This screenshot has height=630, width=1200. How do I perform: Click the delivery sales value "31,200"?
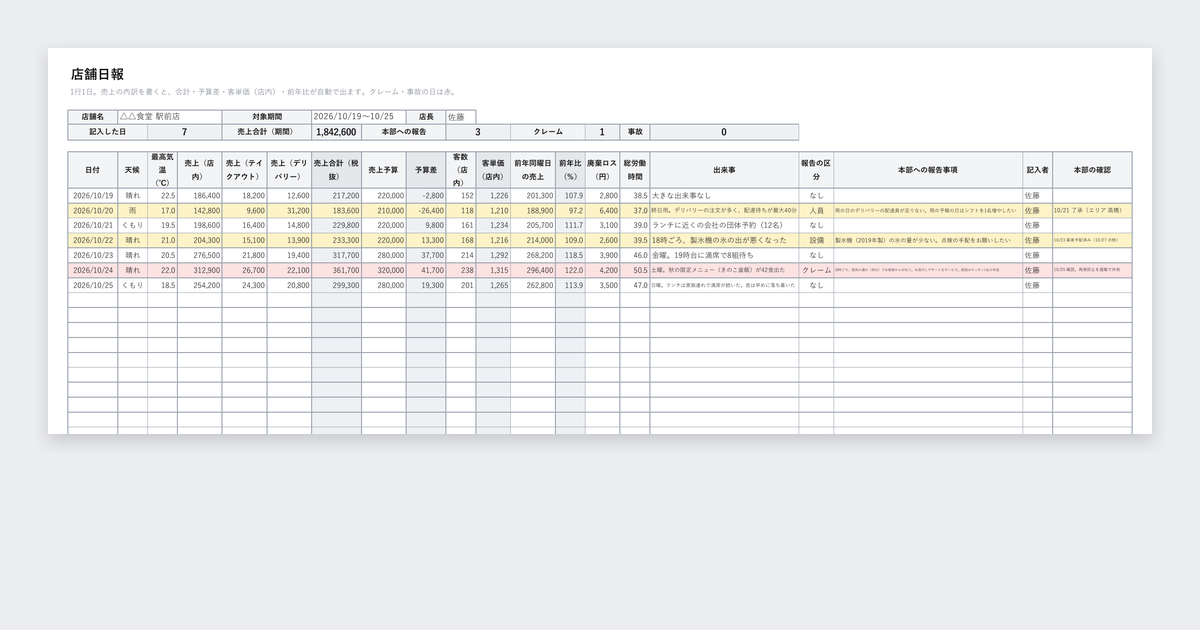[289, 211]
